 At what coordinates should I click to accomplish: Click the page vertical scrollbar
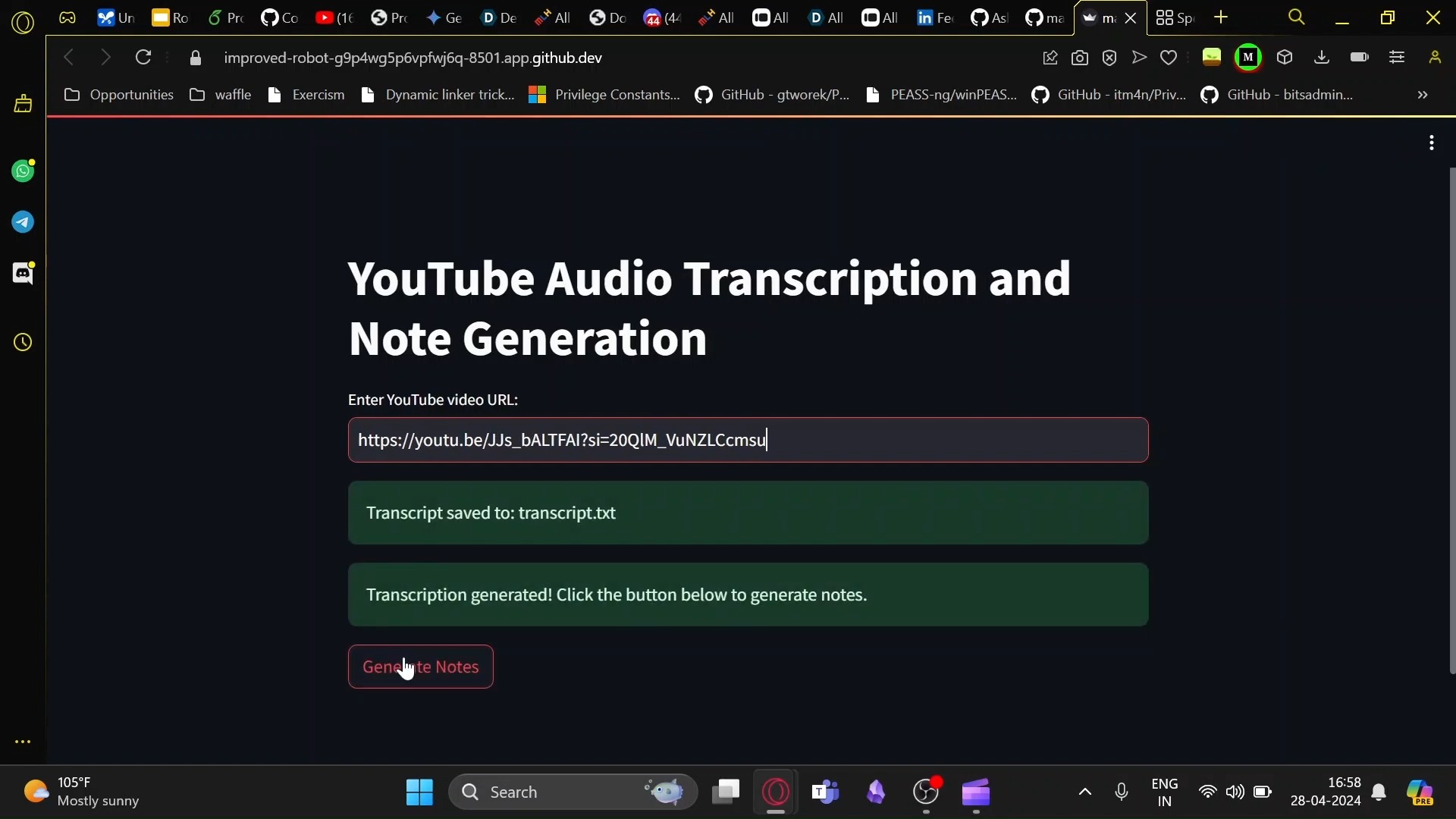(1451, 421)
